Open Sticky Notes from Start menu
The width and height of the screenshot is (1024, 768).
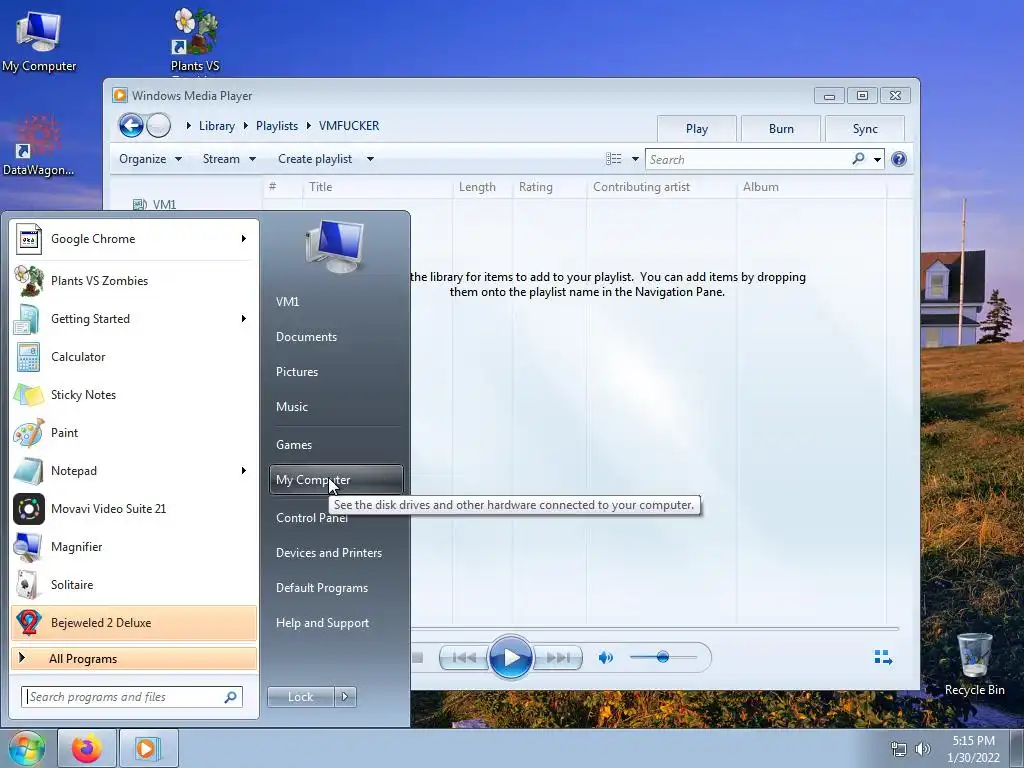[133, 394]
